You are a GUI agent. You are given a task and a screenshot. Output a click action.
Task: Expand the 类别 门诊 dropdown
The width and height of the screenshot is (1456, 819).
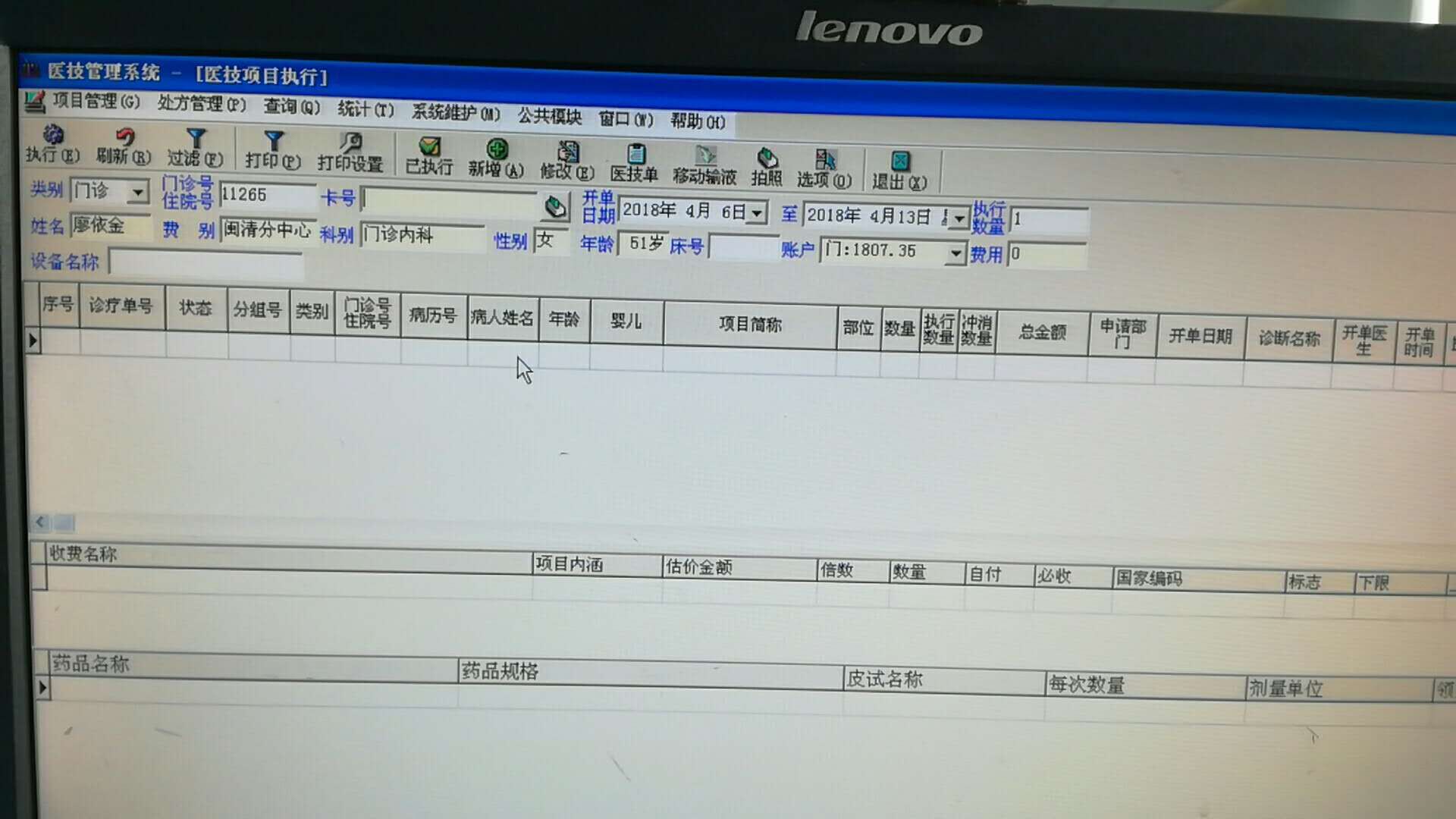[138, 192]
